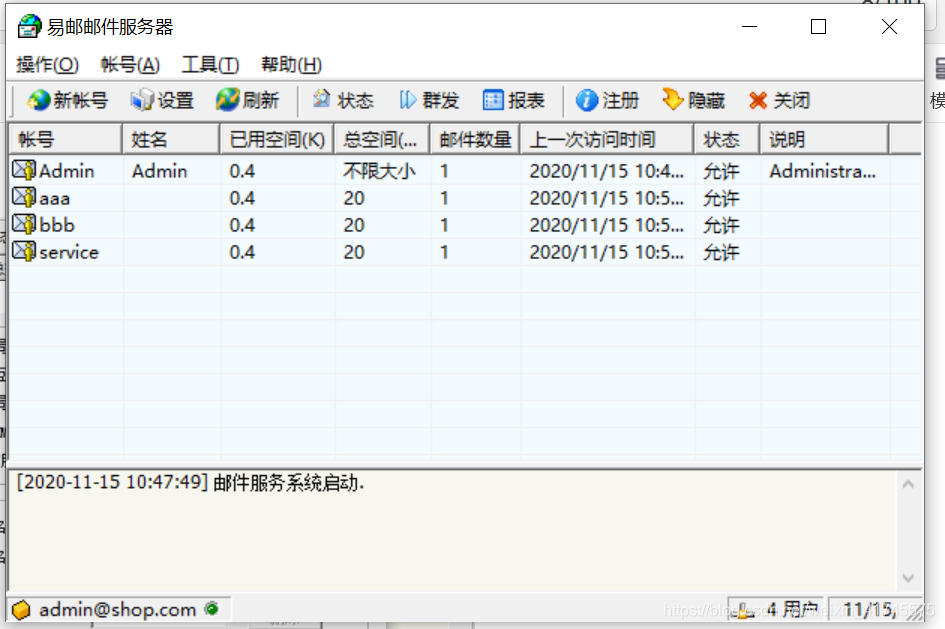
Task: Click total space value 20 in bbb row
Action: point(354,225)
